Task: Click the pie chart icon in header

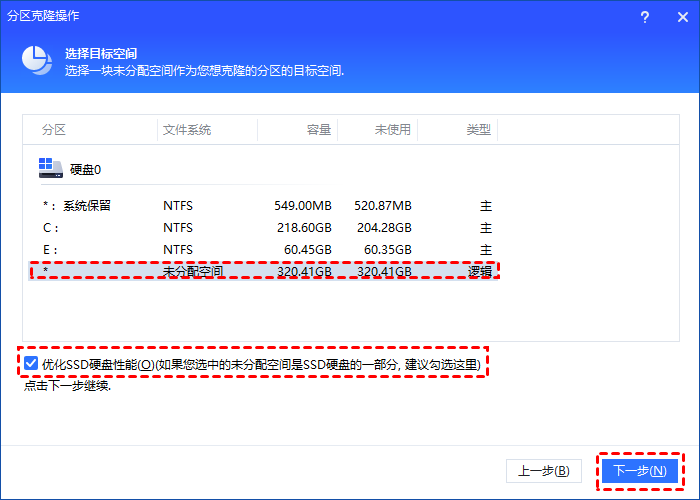Action: (36, 61)
